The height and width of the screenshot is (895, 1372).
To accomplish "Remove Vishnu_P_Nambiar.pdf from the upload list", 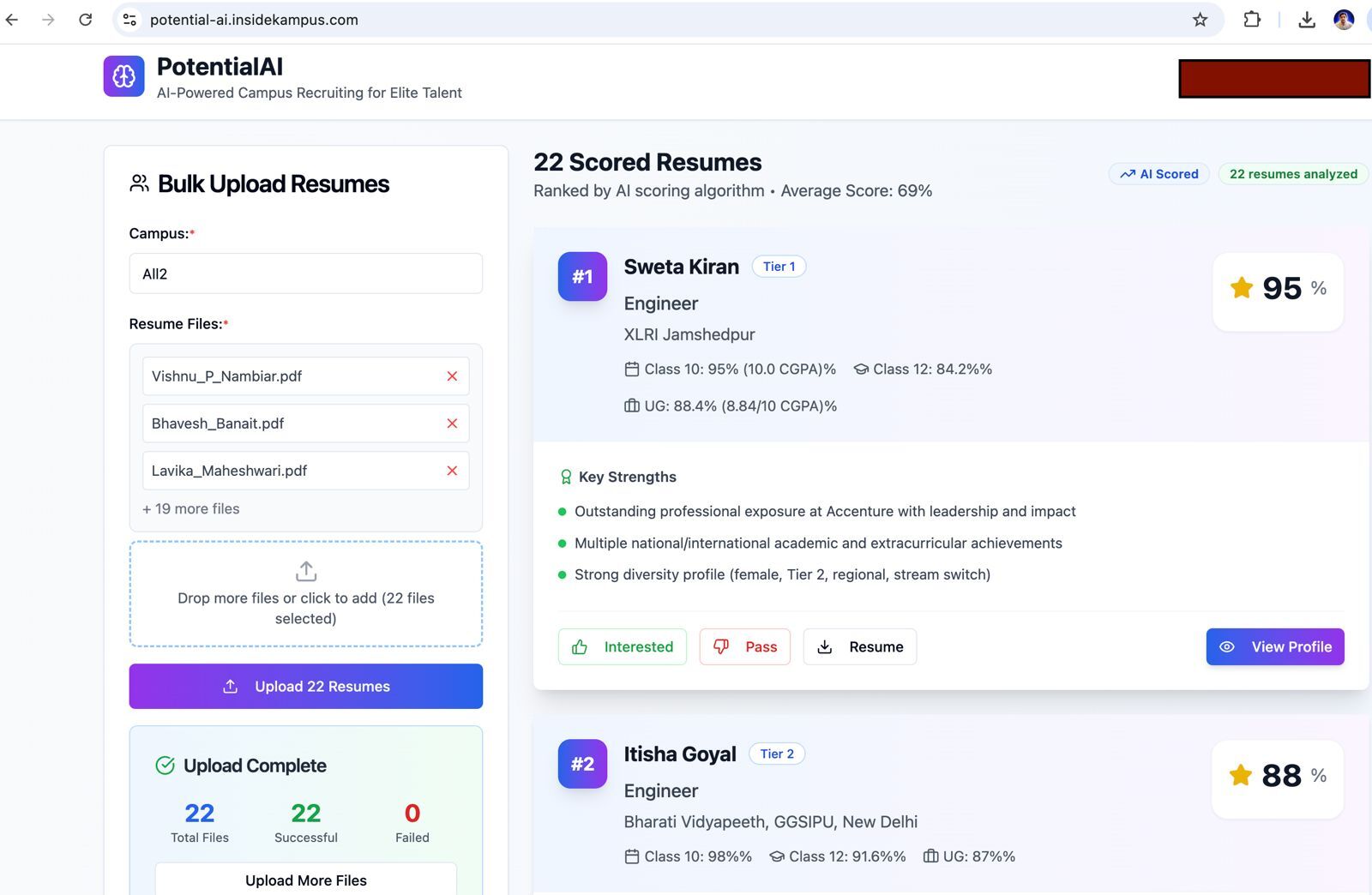I will click(452, 375).
